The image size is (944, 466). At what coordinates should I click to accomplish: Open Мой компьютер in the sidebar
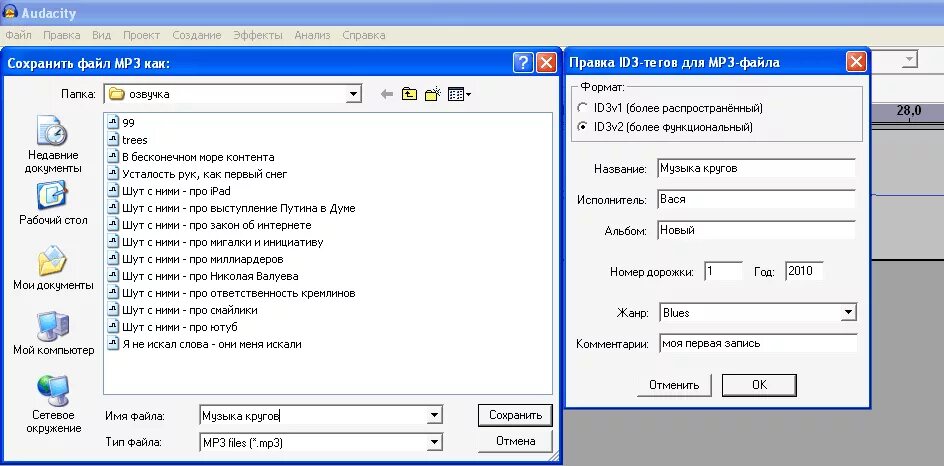[x=53, y=333]
